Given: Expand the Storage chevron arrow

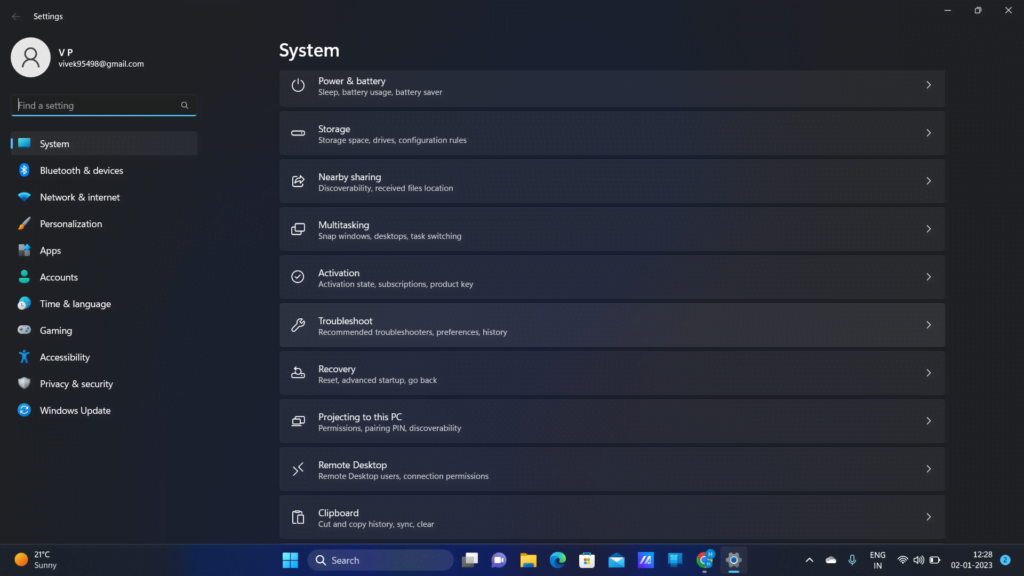Looking at the screenshot, I should [x=928, y=133].
